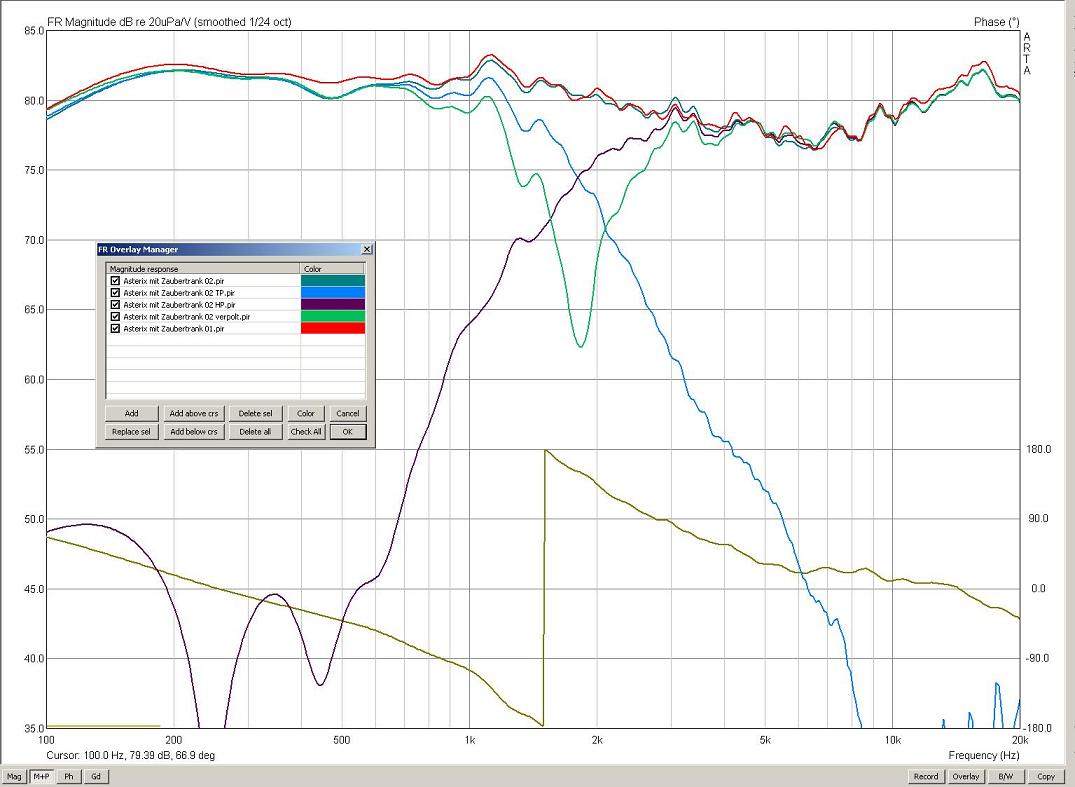
Task: Uncheck 'Asterix mit Zaubertrank 02.pir' overlay
Action: pos(116,281)
